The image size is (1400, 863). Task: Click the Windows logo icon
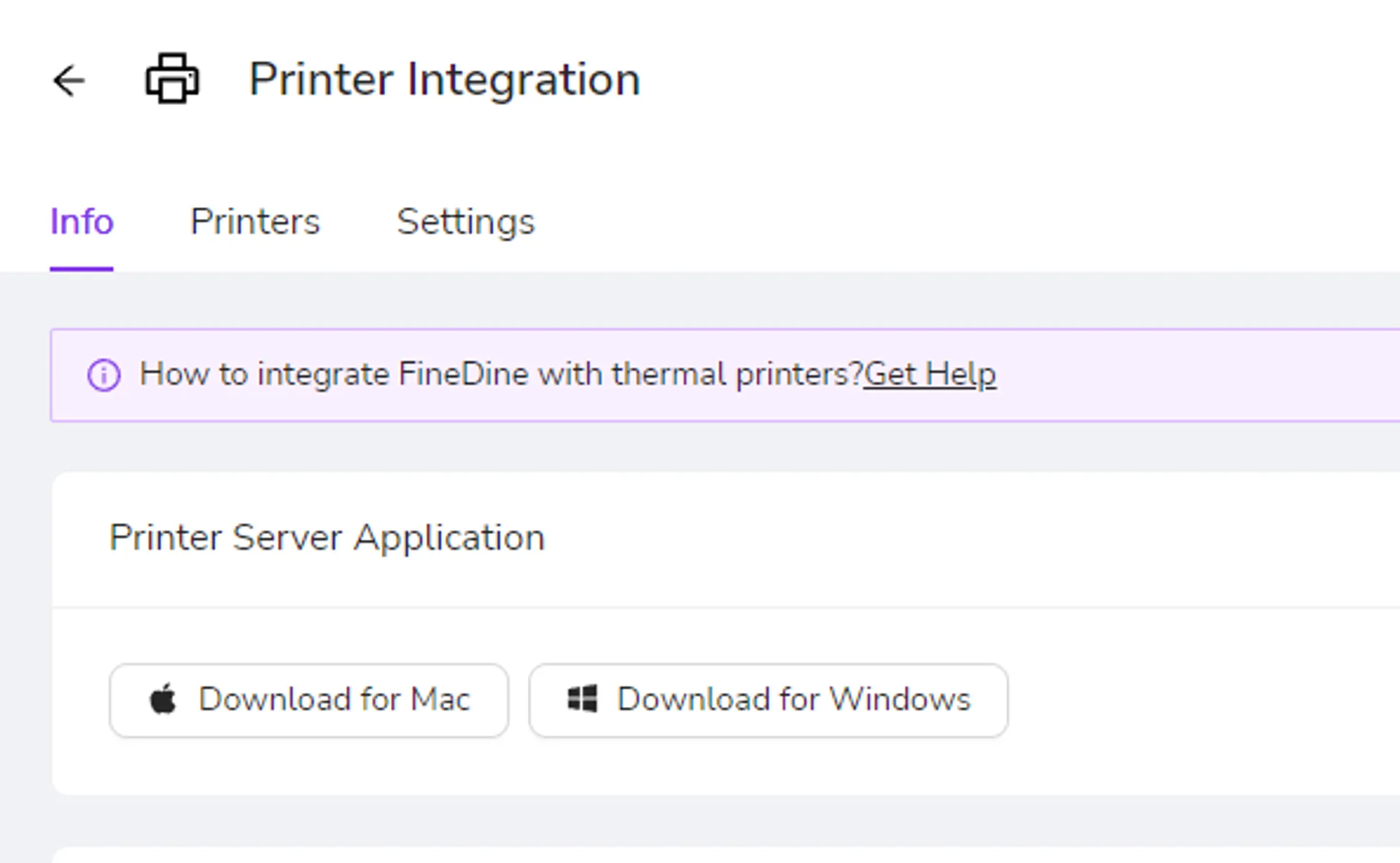point(583,699)
